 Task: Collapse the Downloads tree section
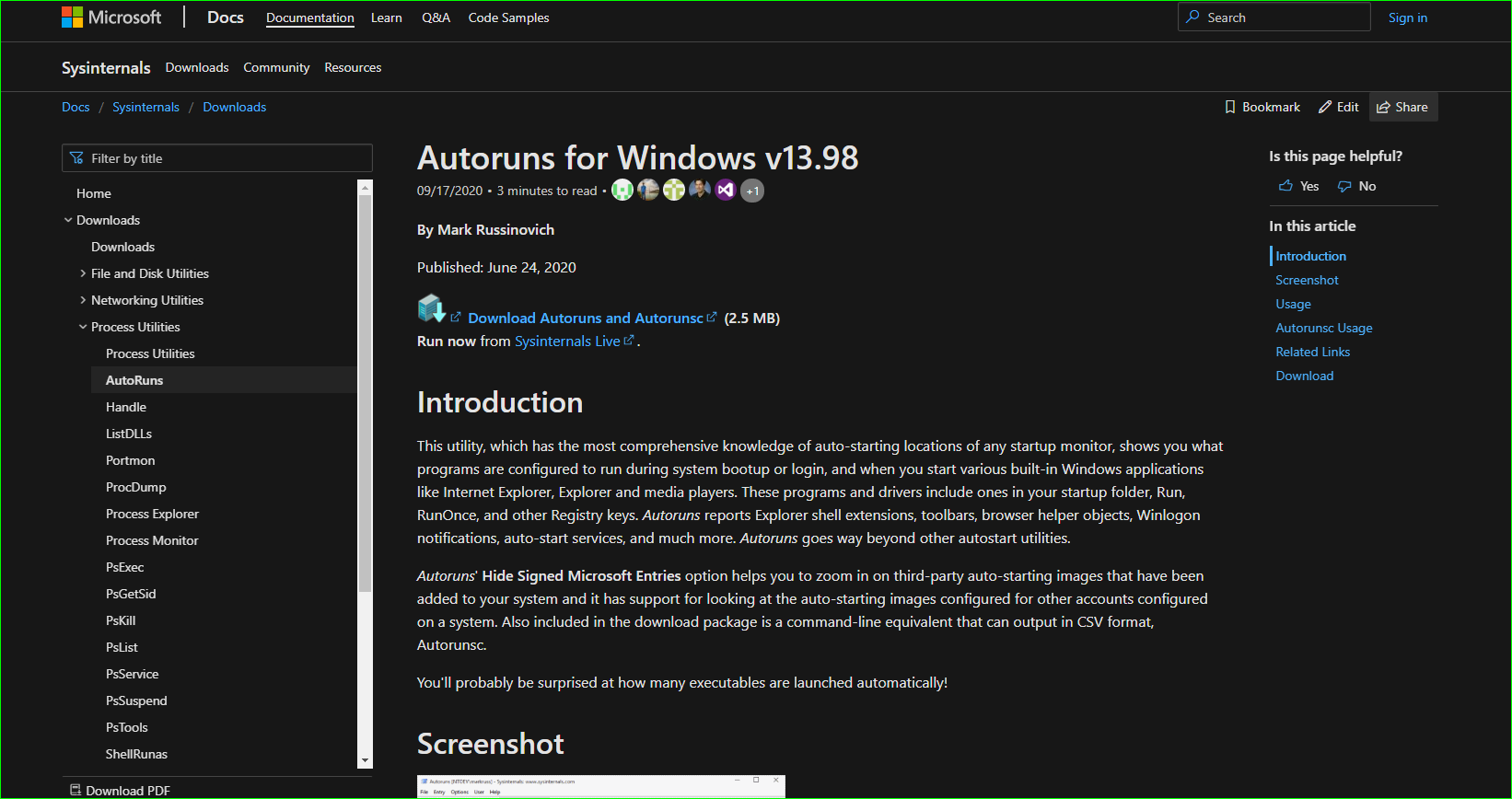(68, 220)
